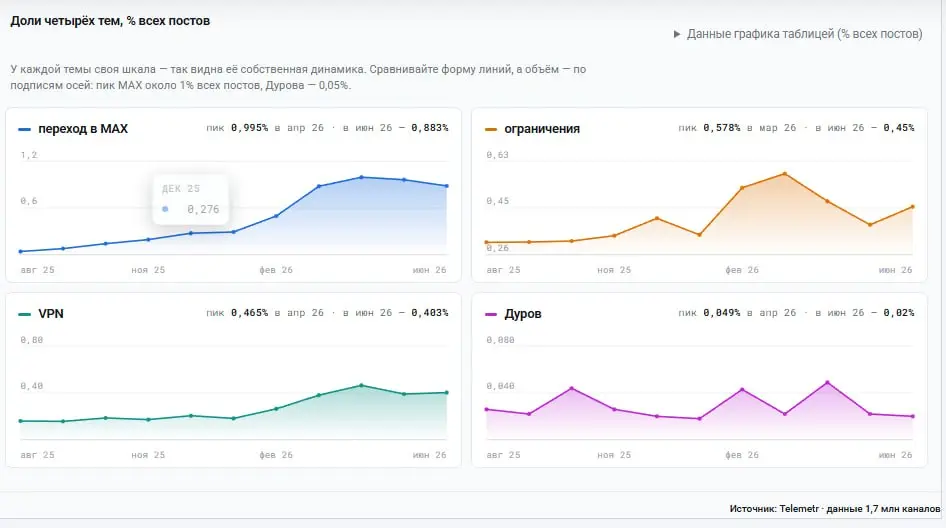The height and width of the screenshot is (528, 946).
Task: Click the peak data point on the MAX chart
Action: pos(361,177)
